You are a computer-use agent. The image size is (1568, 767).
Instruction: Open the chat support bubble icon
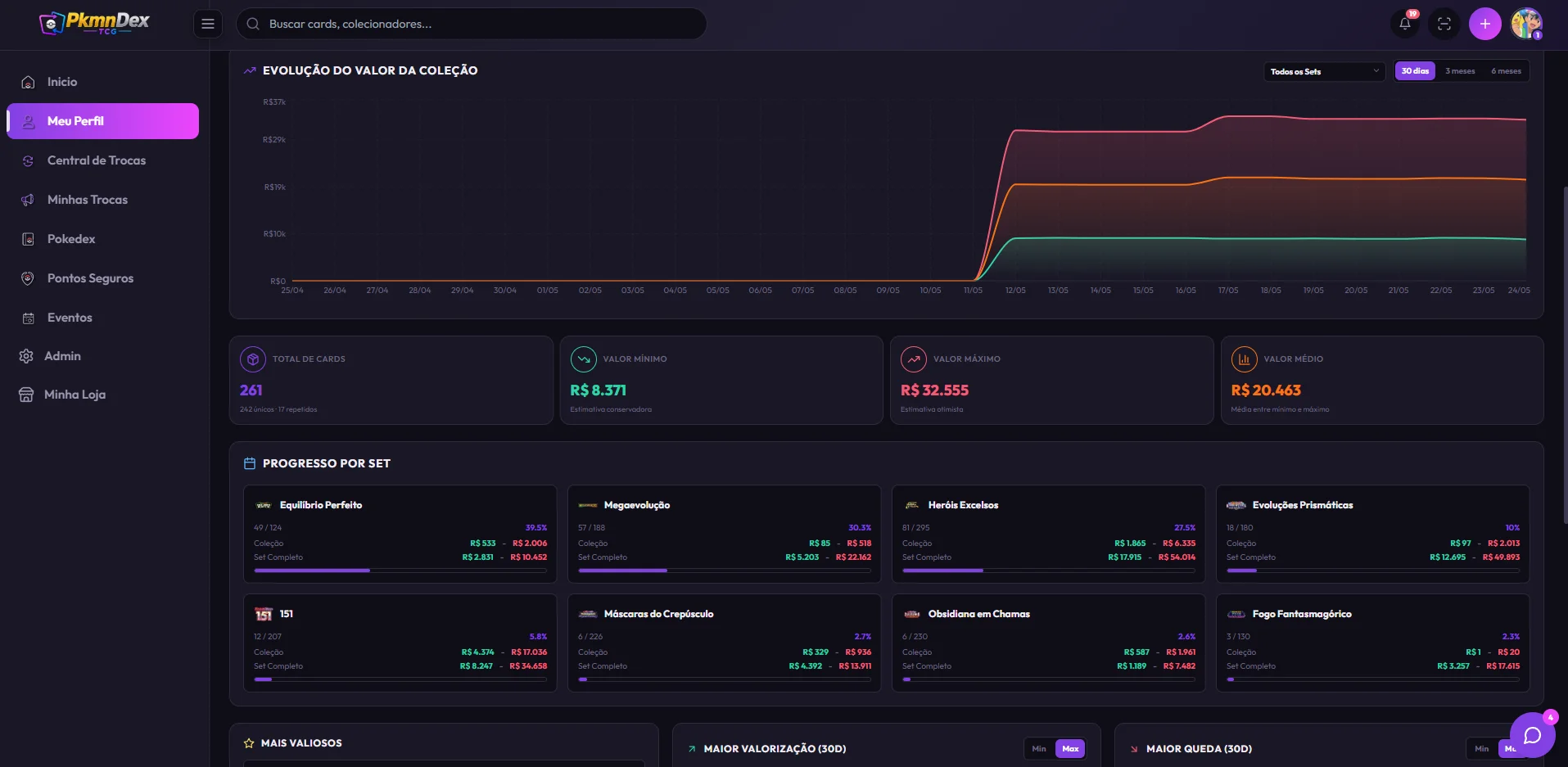click(x=1532, y=735)
